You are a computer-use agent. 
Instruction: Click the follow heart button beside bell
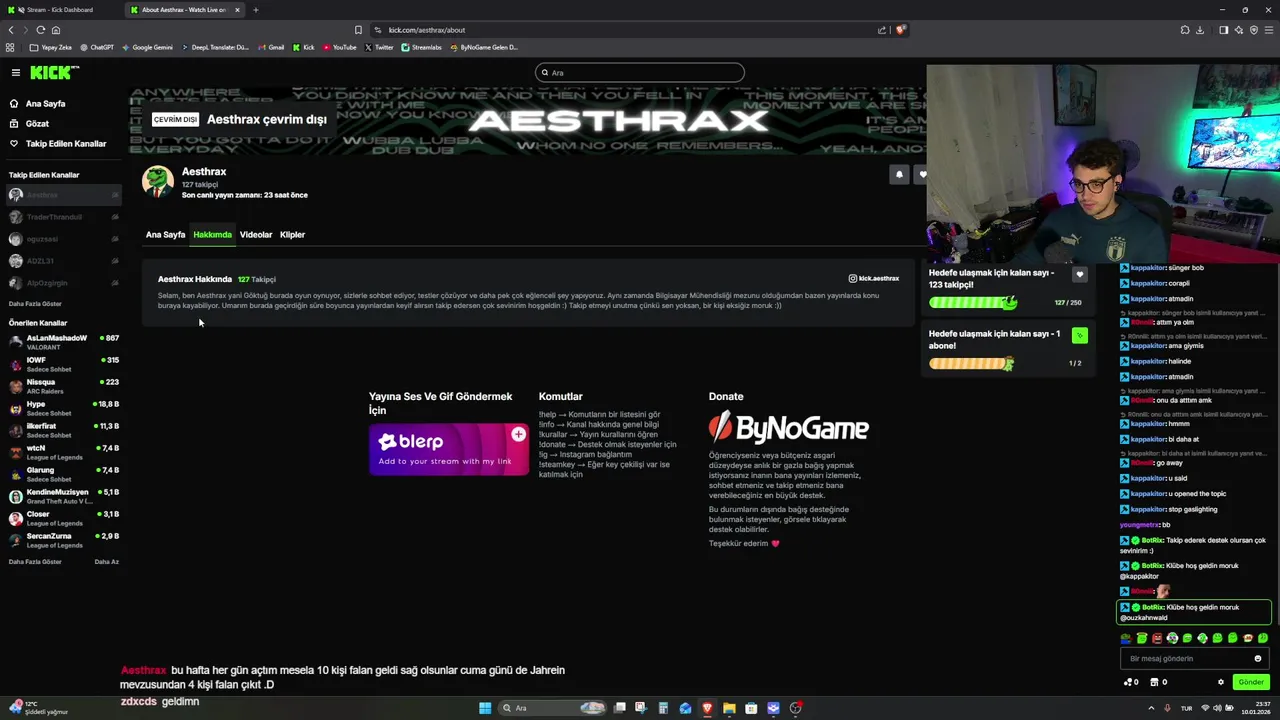[x=922, y=174]
